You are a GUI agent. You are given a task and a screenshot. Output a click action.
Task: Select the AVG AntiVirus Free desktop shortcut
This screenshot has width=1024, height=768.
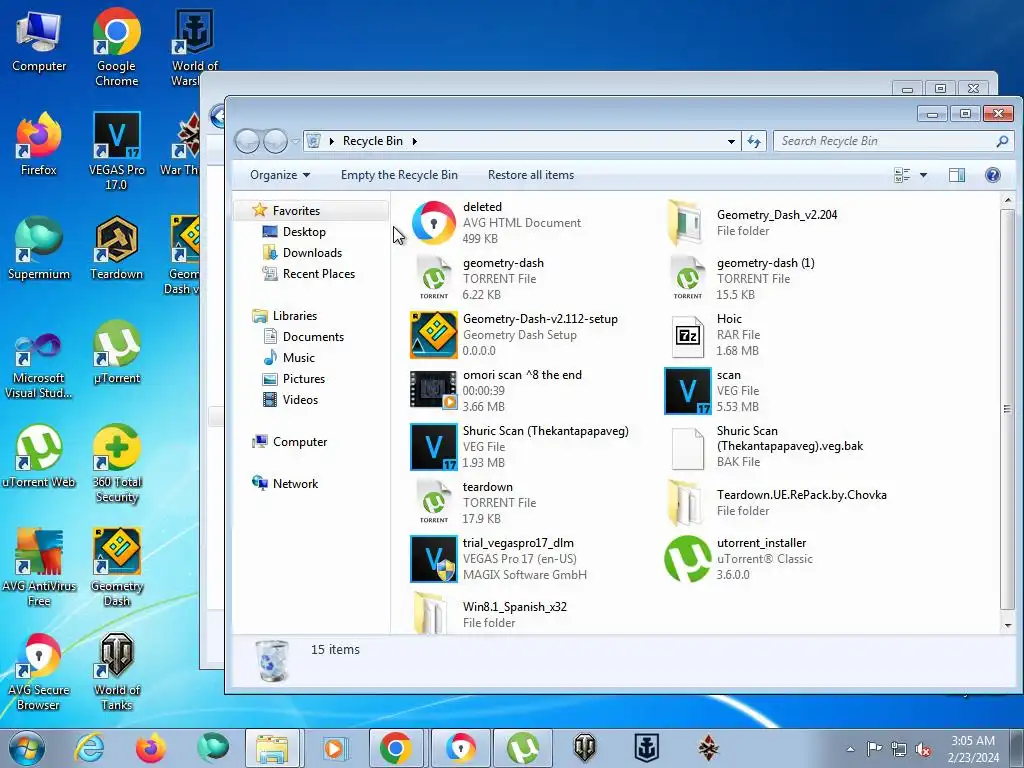[39, 567]
